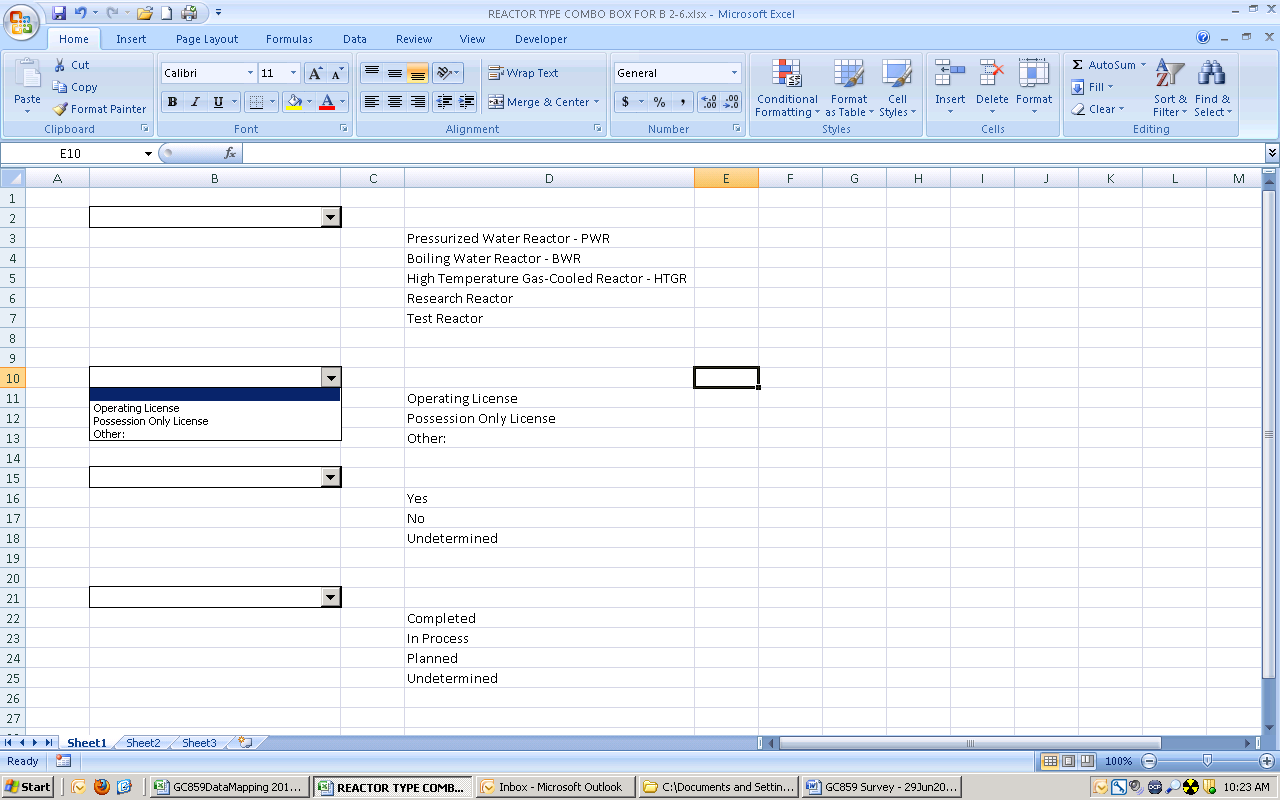Toggle Wrap Text on

[x=522, y=73]
